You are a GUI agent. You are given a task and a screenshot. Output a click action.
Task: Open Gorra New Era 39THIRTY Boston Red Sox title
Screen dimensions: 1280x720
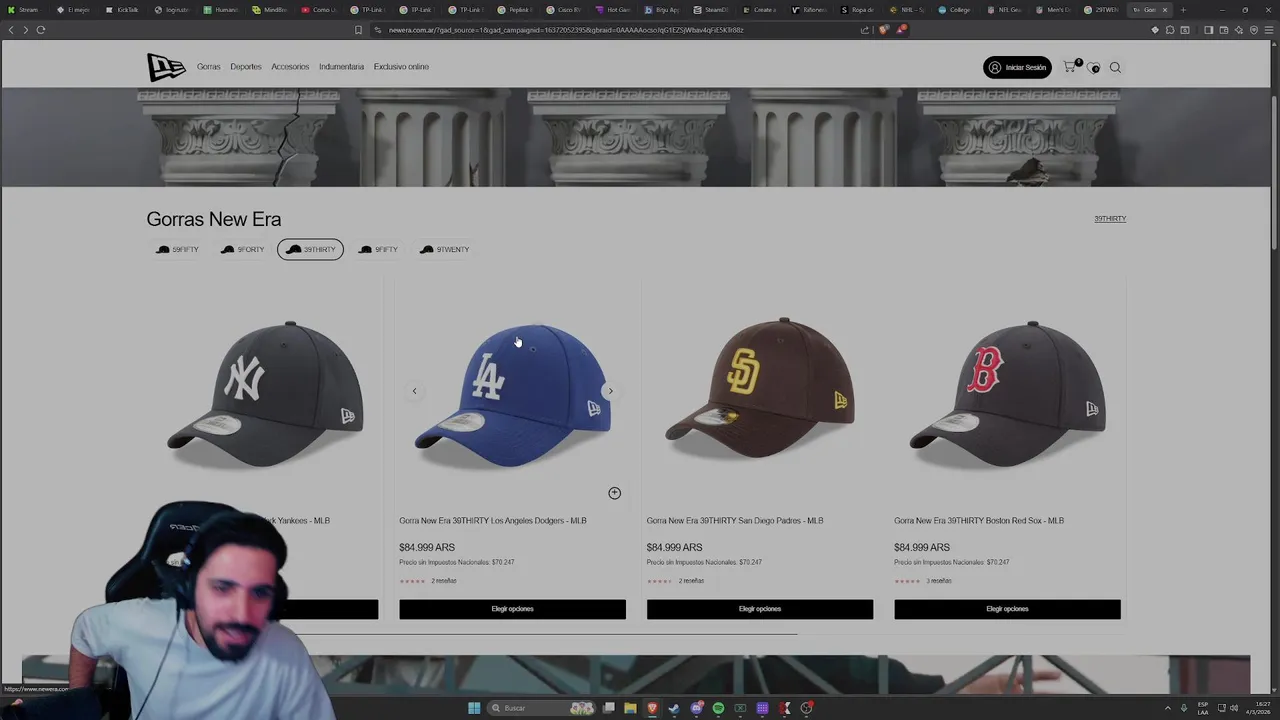979,520
